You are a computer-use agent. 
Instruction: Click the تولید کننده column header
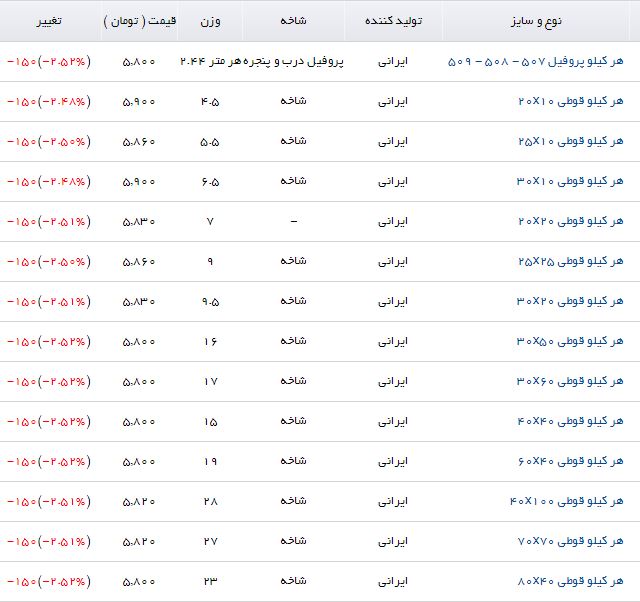pos(393,21)
